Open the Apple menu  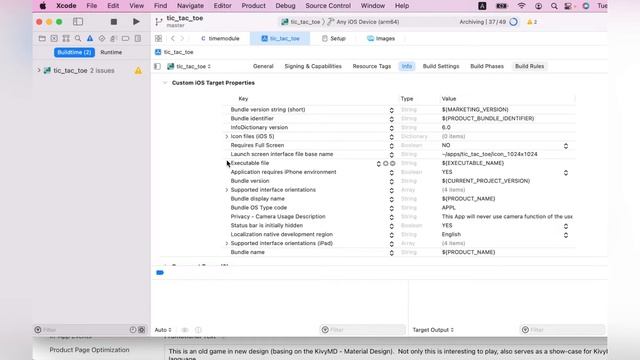tap(42, 6)
